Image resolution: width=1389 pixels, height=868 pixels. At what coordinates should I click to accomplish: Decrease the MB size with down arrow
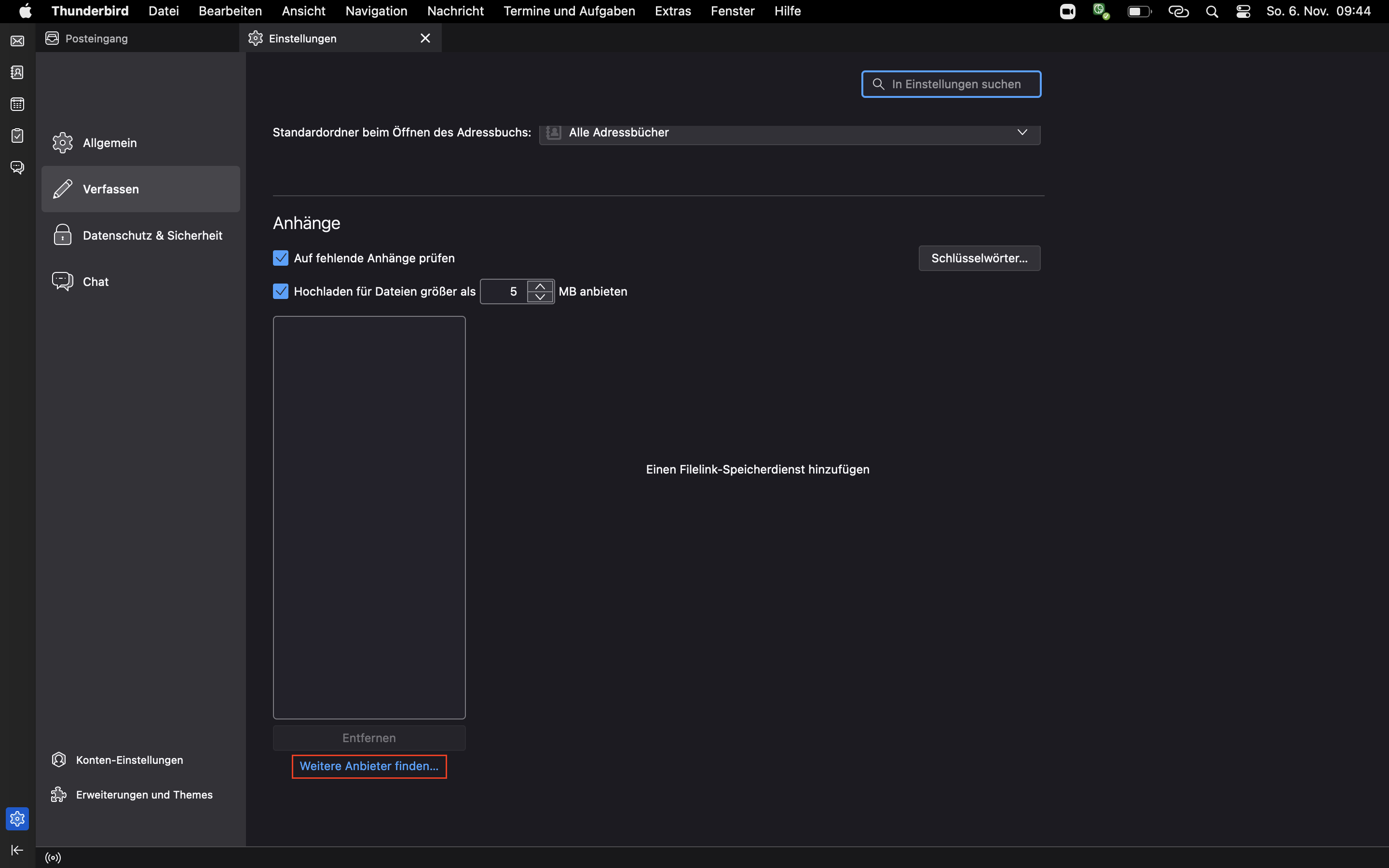(540, 298)
